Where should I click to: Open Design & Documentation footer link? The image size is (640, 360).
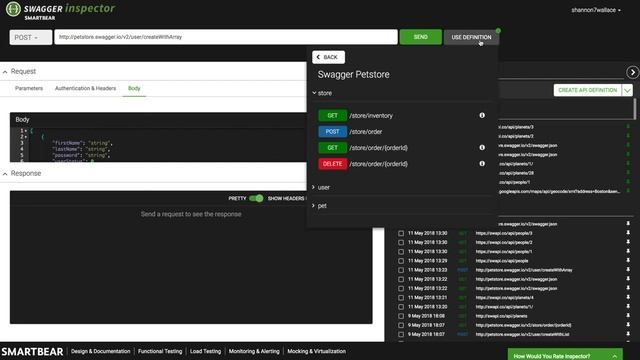pos(100,351)
